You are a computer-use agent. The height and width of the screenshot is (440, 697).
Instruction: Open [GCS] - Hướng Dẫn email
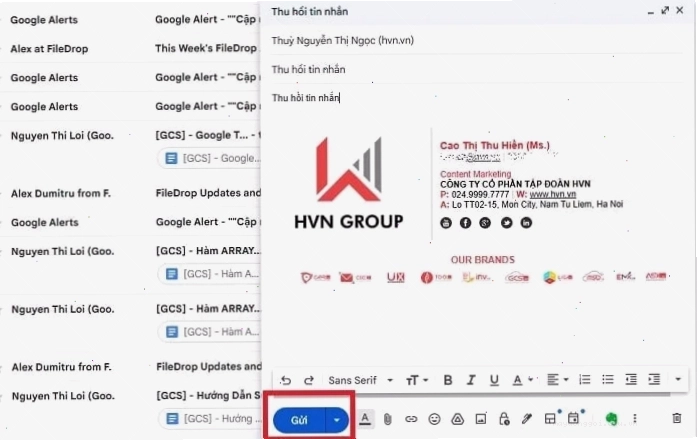(x=208, y=395)
